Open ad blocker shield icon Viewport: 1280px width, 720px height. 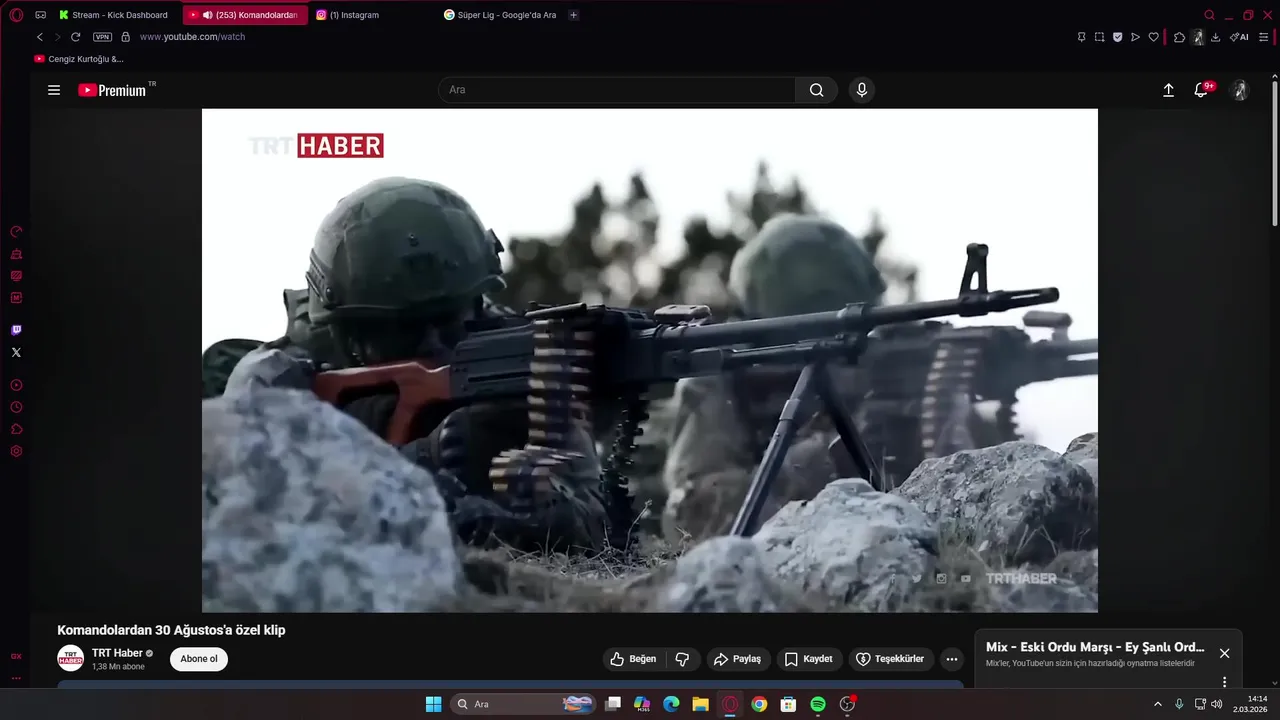click(1117, 37)
